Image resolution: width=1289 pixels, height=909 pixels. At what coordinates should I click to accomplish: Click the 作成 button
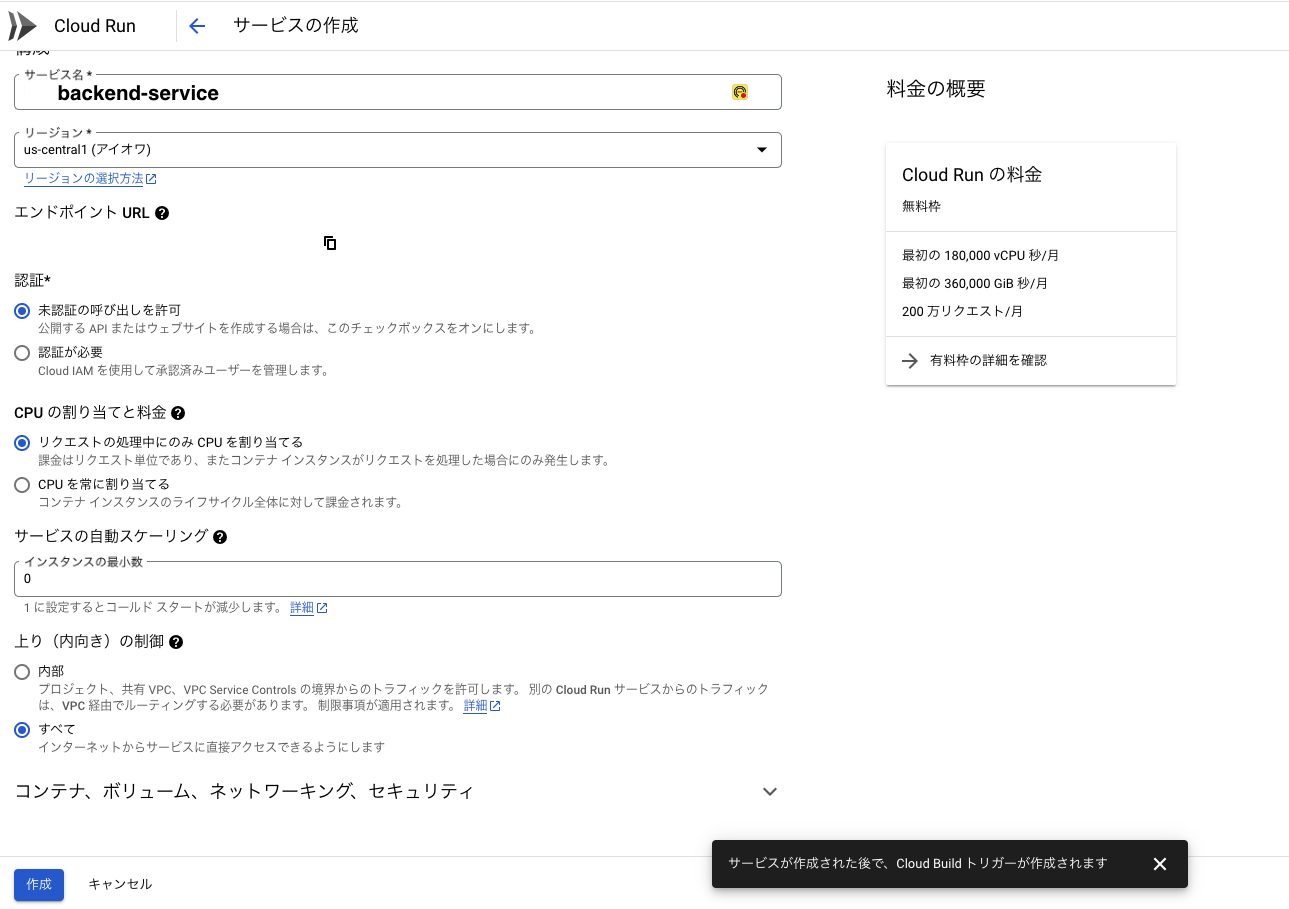pos(38,884)
